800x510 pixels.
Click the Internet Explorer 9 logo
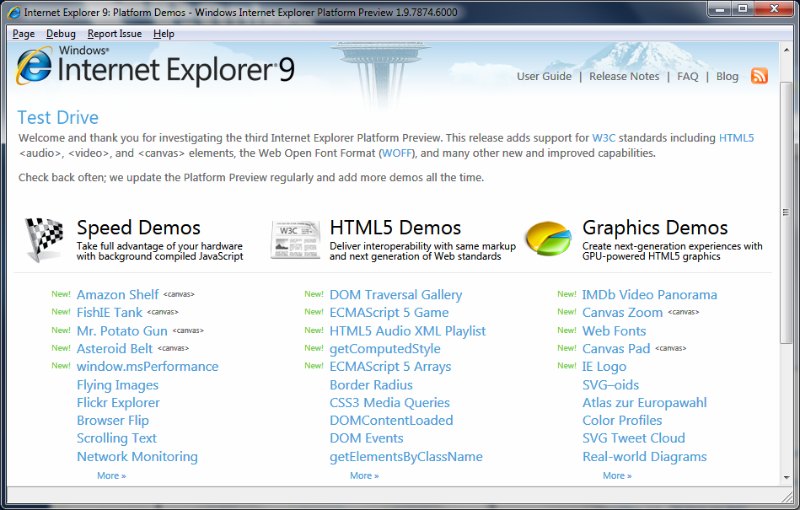(x=155, y=66)
